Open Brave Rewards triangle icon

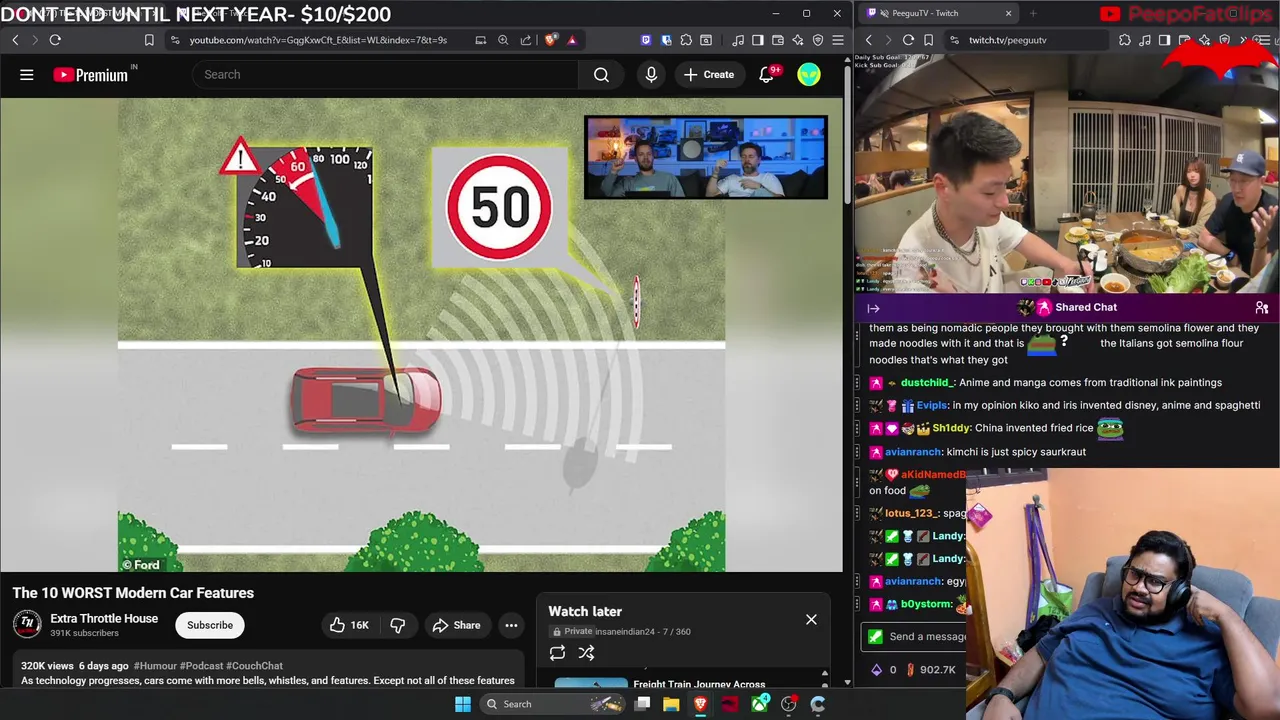[x=572, y=40]
